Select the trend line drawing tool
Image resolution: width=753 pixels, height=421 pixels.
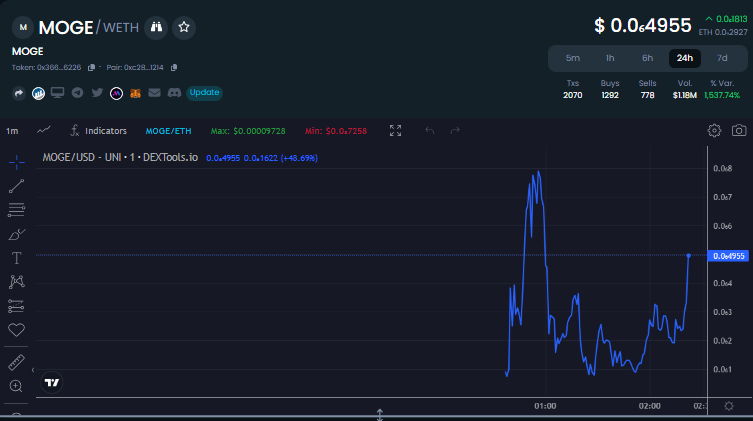click(16, 186)
